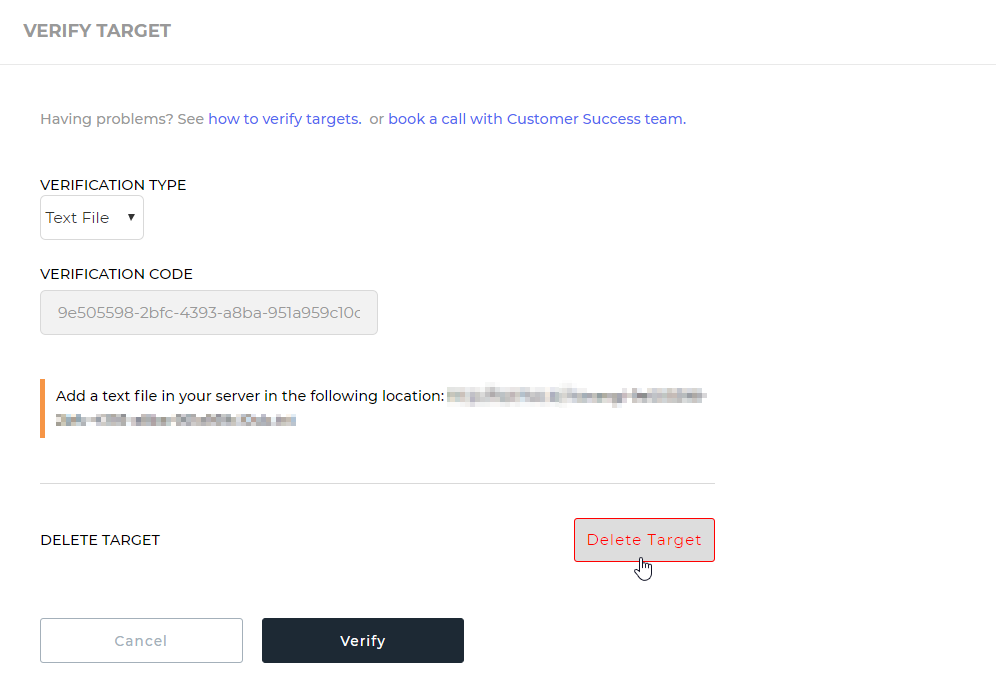Click the VERIFY TARGET heading
Viewport: 996px width, 695px height.
click(97, 31)
